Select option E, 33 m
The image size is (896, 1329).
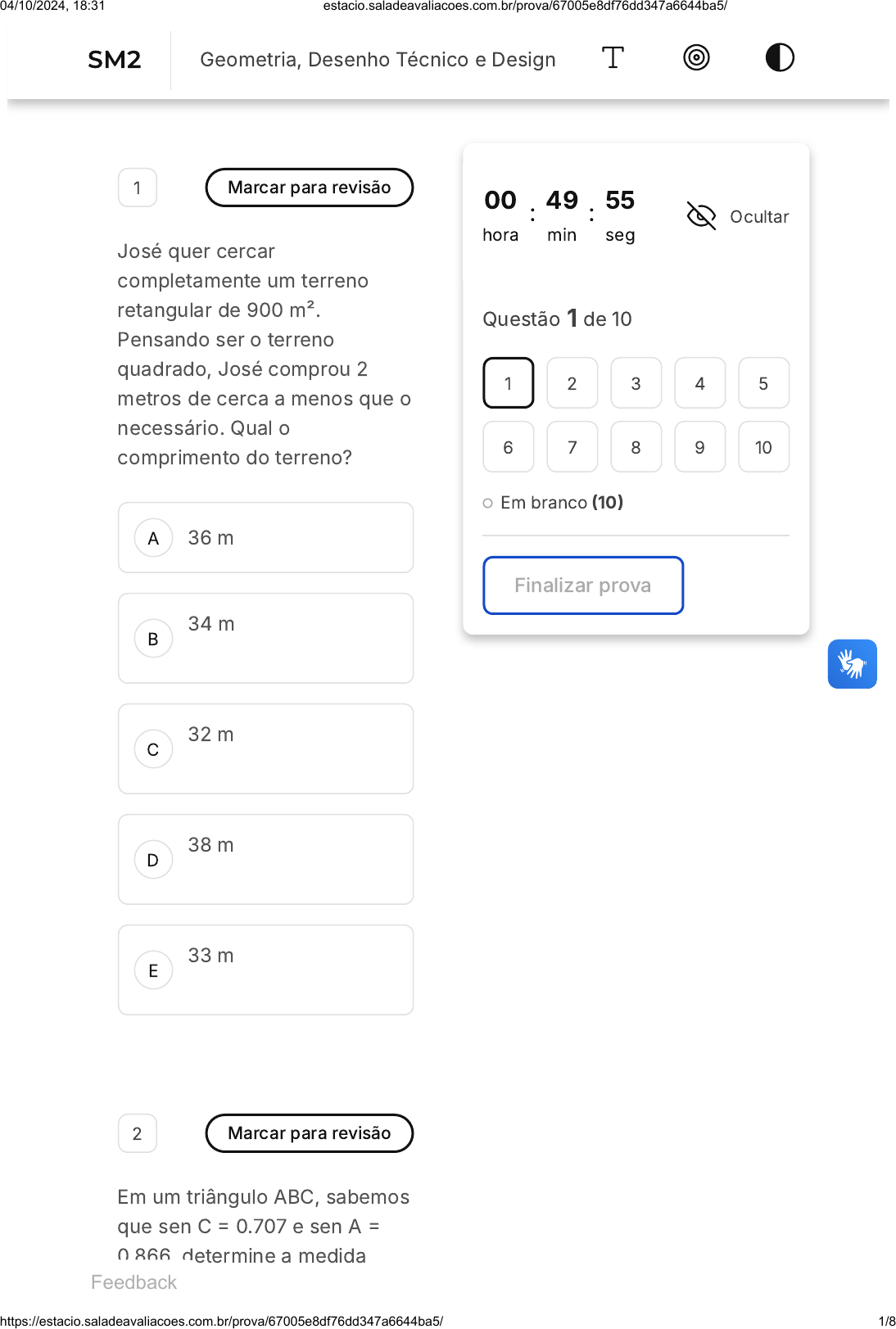[265, 970]
